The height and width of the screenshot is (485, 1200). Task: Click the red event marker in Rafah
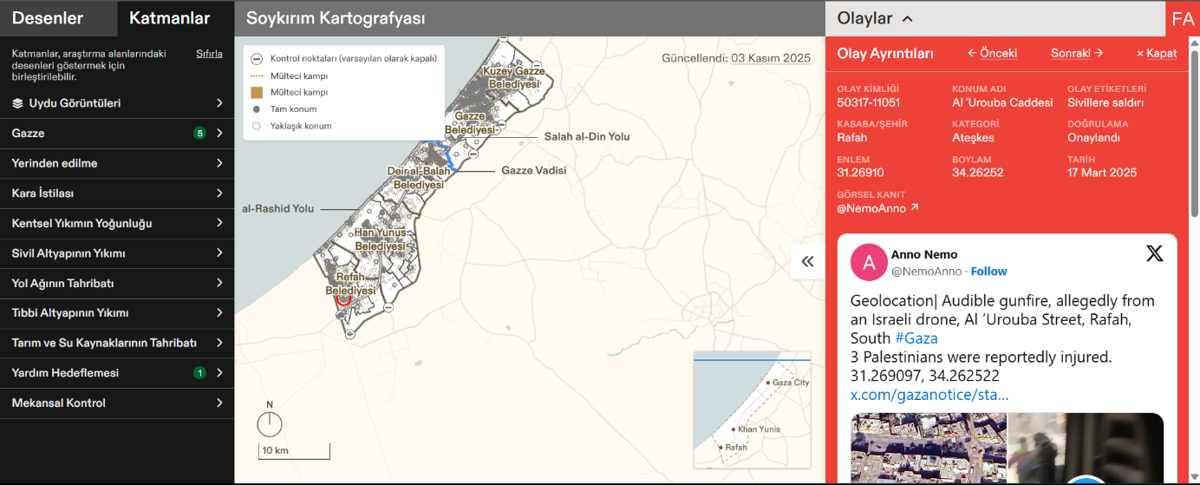[x=343, y=299]
